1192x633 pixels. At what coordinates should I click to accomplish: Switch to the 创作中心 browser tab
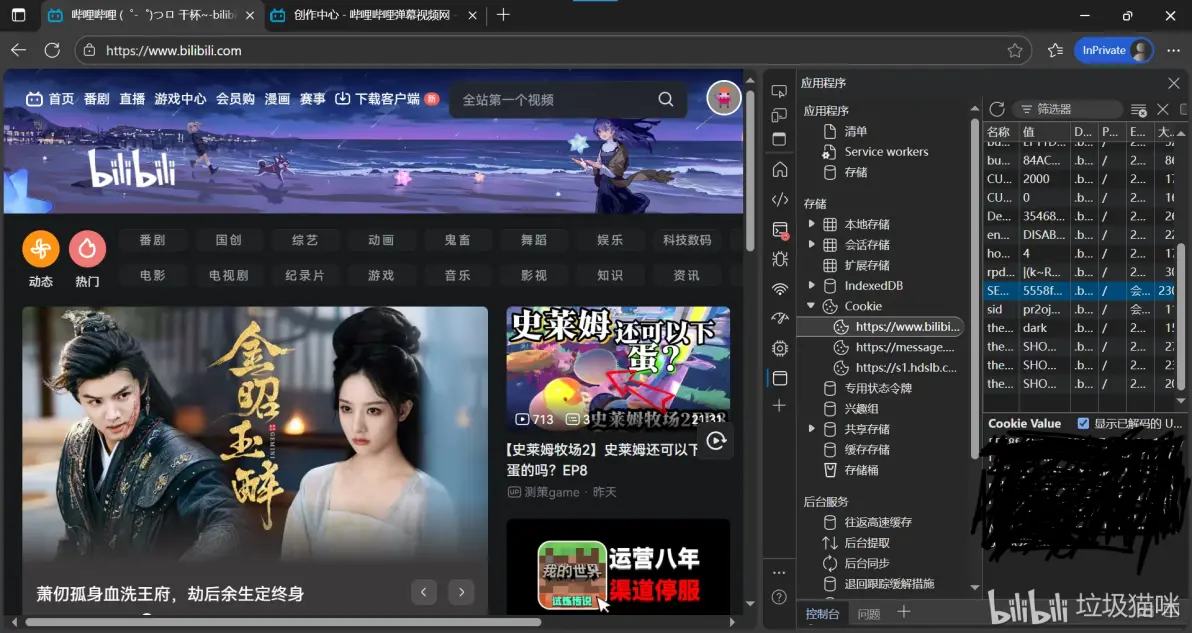374,15
